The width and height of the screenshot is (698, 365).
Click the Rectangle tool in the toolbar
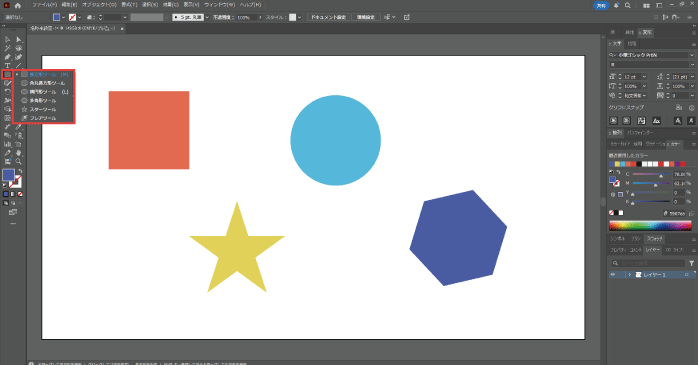pos(8,74)
